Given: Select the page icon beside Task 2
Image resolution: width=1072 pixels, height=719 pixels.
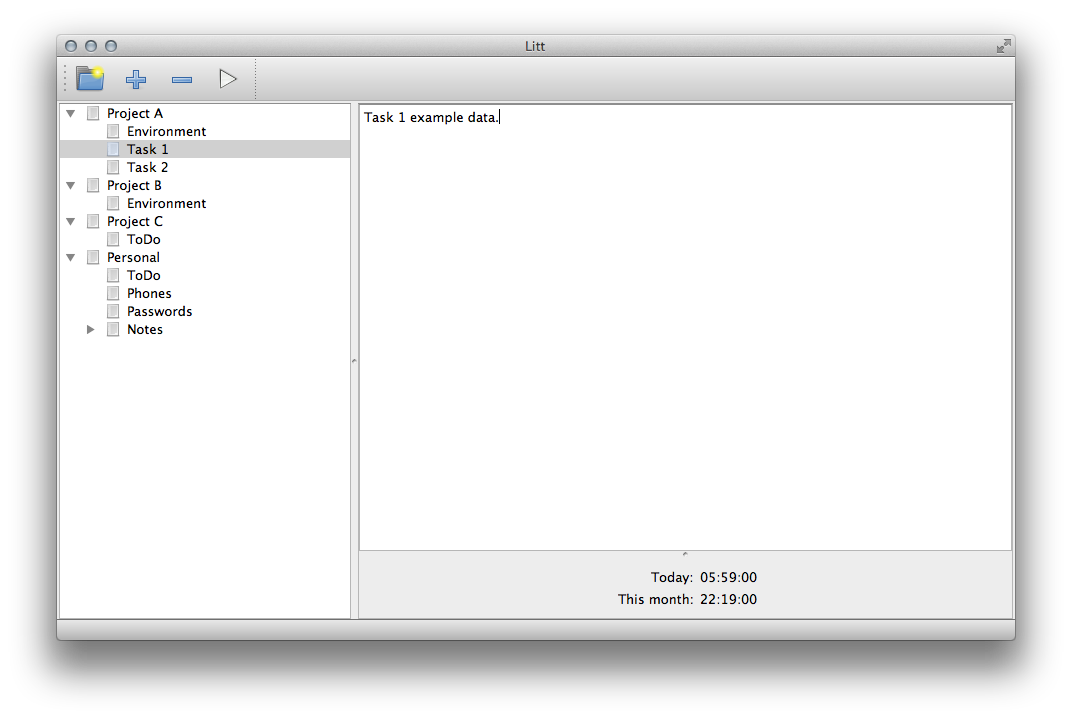Looking at the screenshot, I should [x=113, y=167].
